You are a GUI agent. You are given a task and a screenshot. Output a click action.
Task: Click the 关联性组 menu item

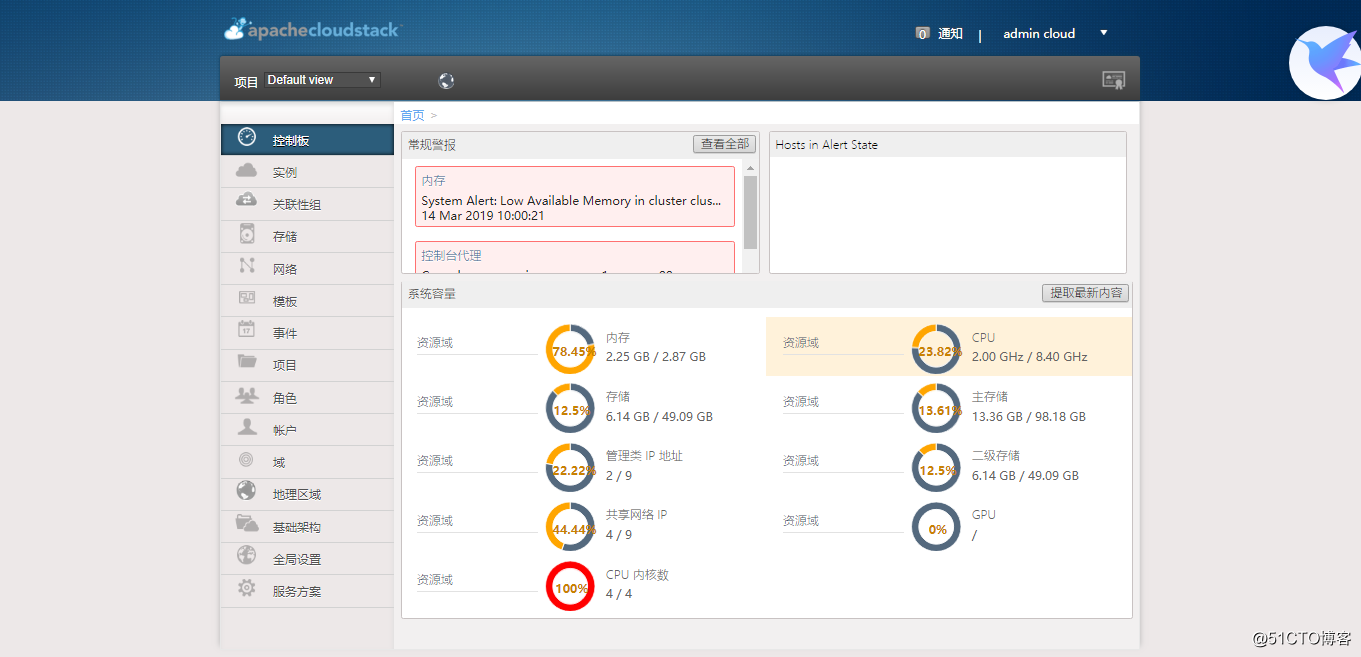308,204
